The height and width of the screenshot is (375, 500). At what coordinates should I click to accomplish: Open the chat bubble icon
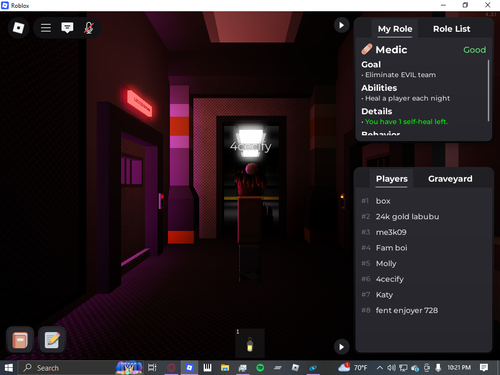click(x=67, y=28)
